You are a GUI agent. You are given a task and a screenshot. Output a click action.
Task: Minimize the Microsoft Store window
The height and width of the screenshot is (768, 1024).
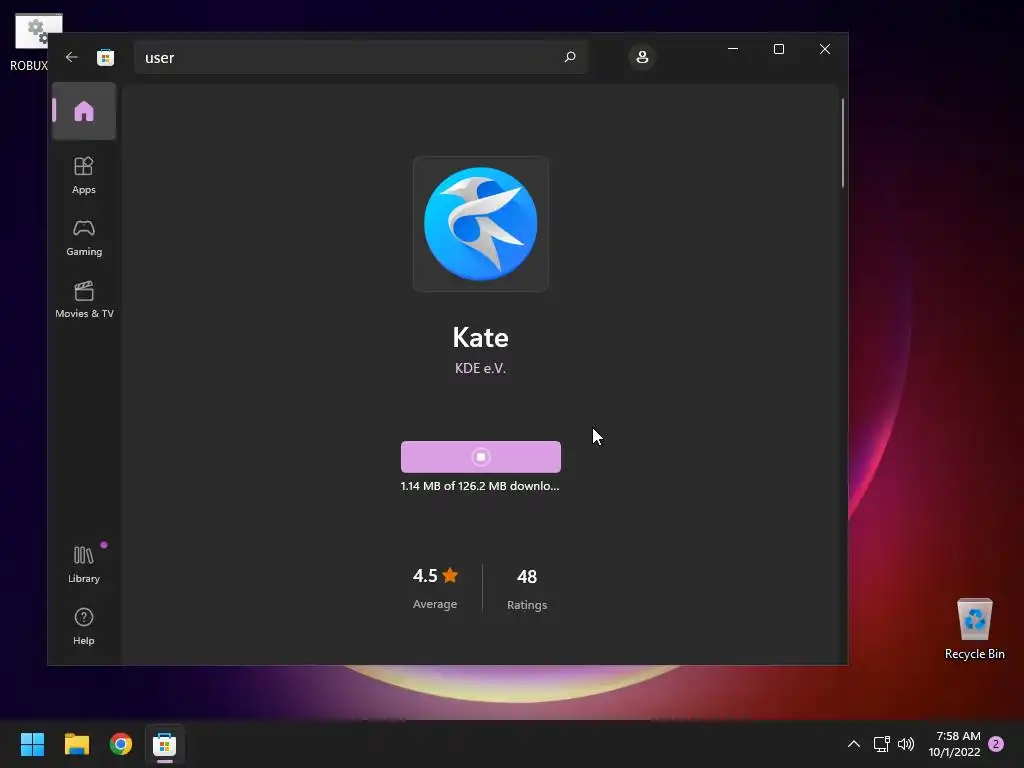pyautogui.click(x=733, y=49)
